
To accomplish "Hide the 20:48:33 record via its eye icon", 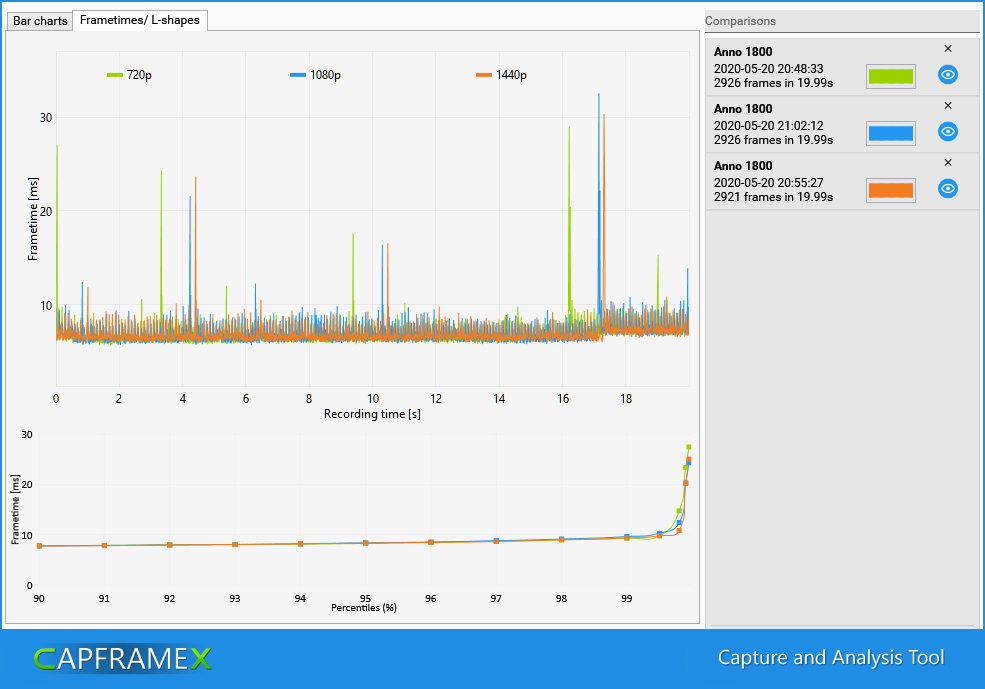I will pos(947,75).
